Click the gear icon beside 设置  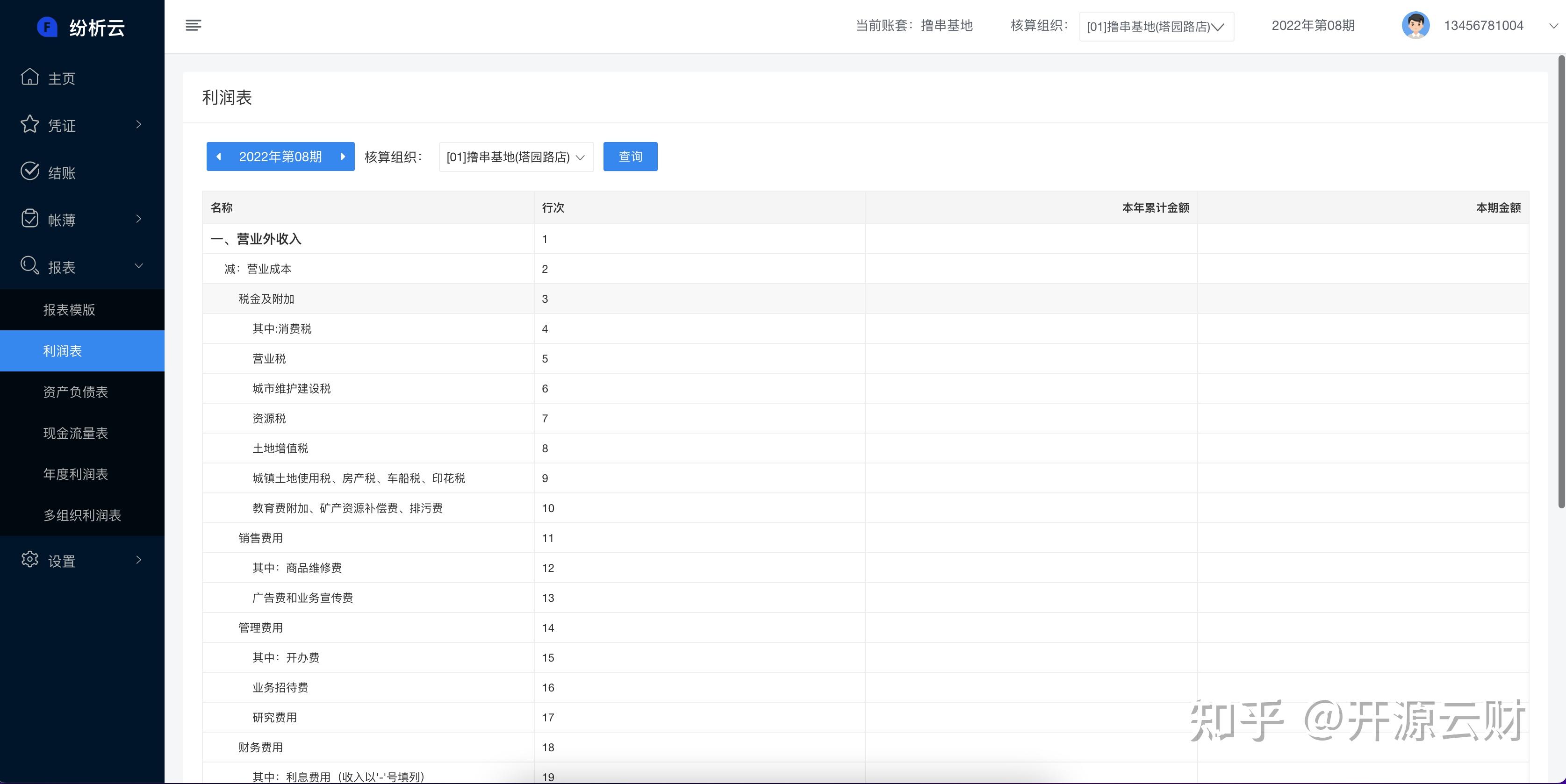(30, 560)
